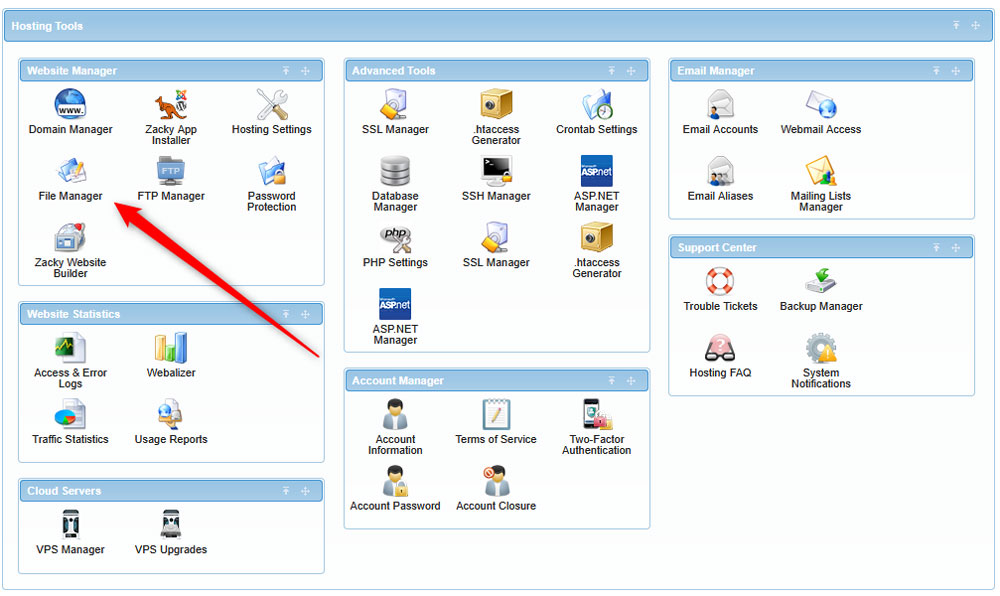Screen dimensions: 1000x596
Task: Open the ASP.NET Manager
Action: pos(597,178)
